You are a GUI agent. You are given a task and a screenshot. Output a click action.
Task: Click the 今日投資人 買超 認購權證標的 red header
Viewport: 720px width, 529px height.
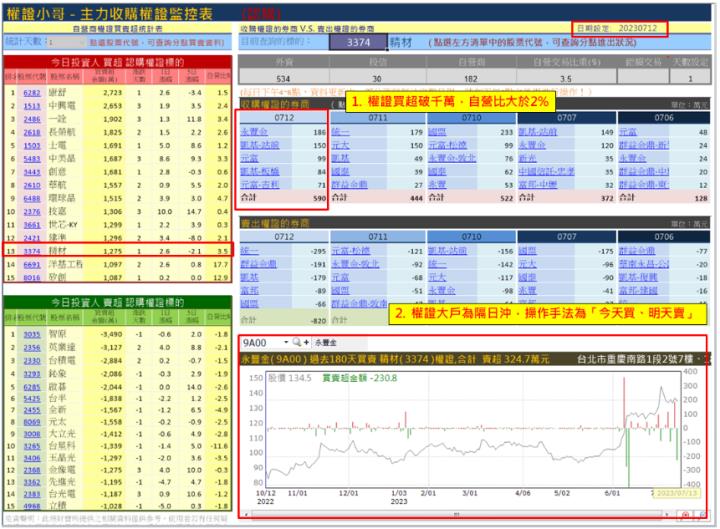(118, 62)
